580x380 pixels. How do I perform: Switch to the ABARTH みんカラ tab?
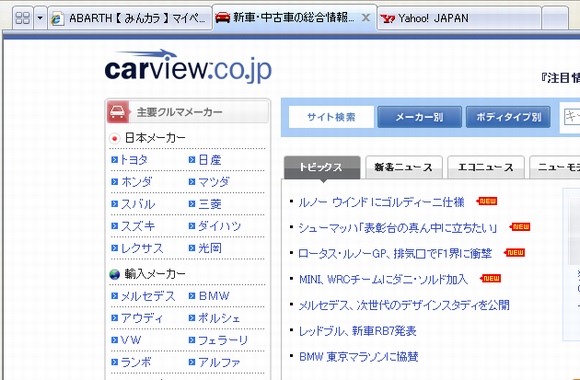click(130, 18)
